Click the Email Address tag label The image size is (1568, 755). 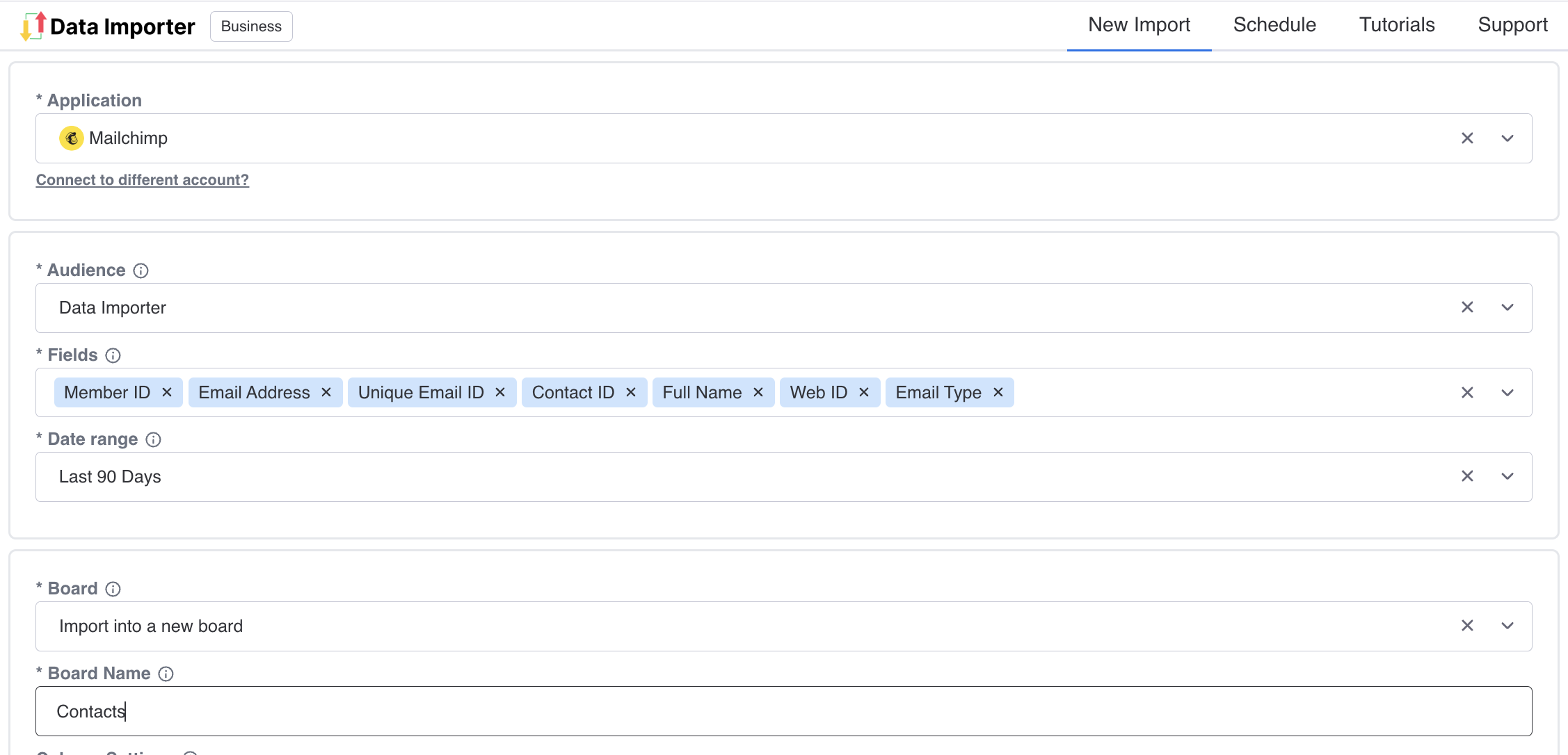pos(254,392)
